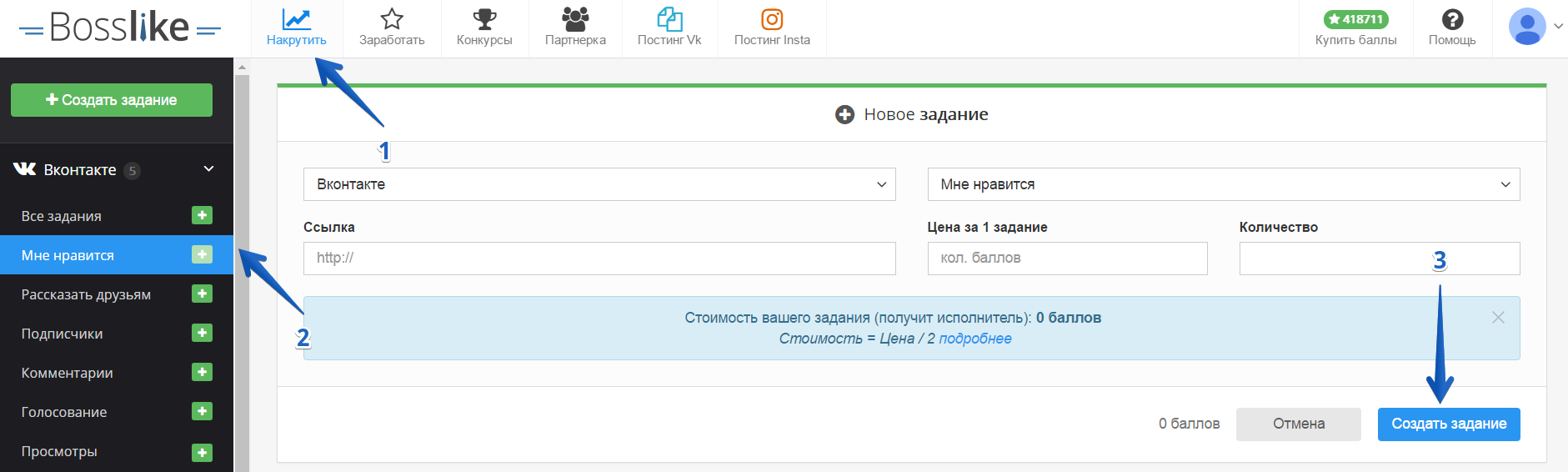
Task: Click the Отмена button
Action: [1299, 424]
